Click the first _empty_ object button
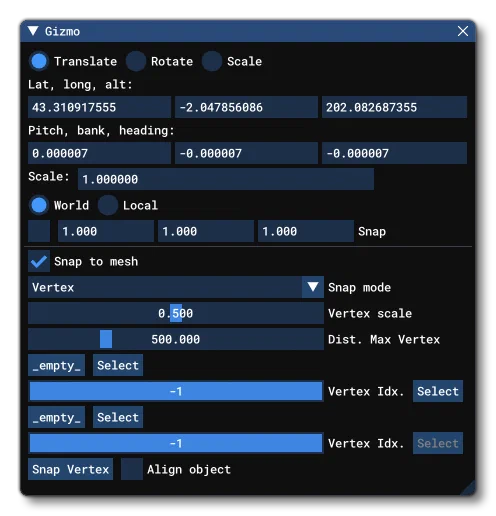Screen dimensions: 496x516 (x=56, y=365)
